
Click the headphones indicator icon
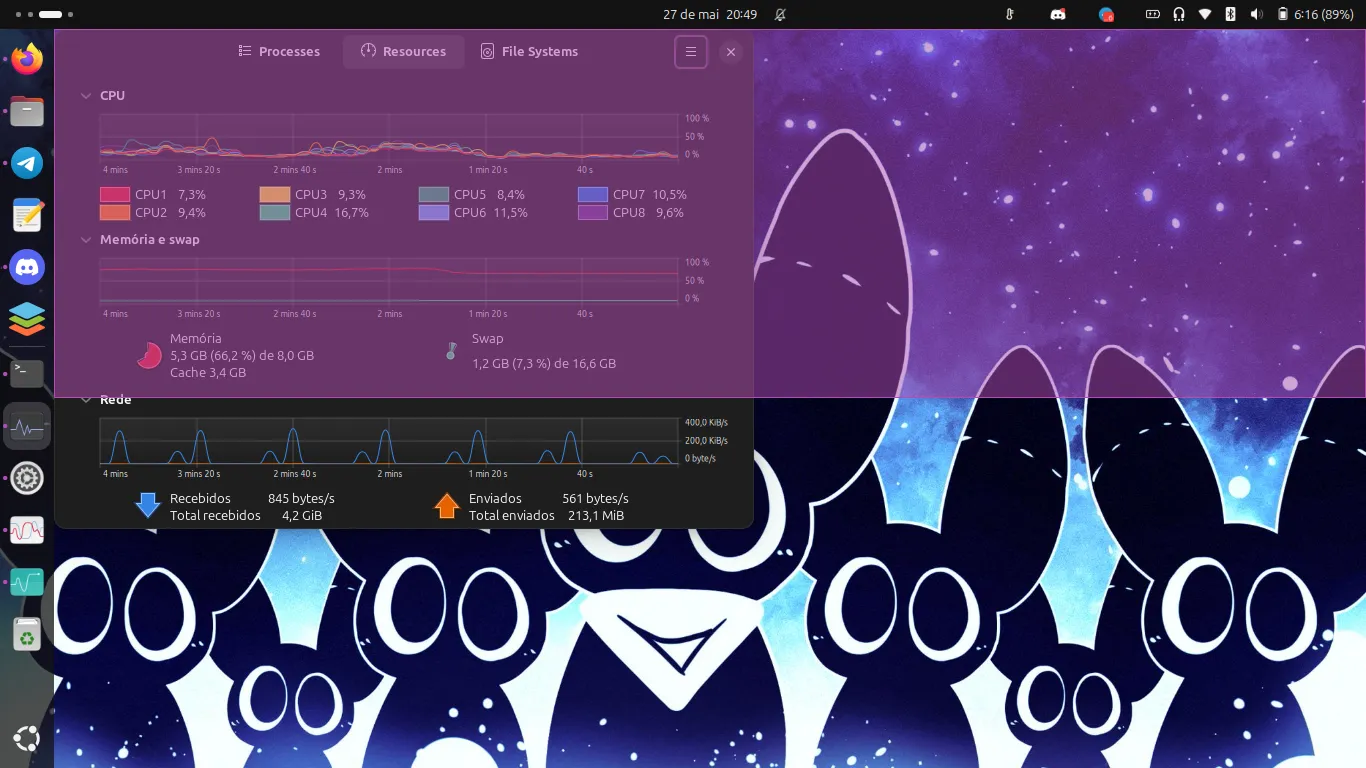pyautogui.click(x=1179, y=15)
